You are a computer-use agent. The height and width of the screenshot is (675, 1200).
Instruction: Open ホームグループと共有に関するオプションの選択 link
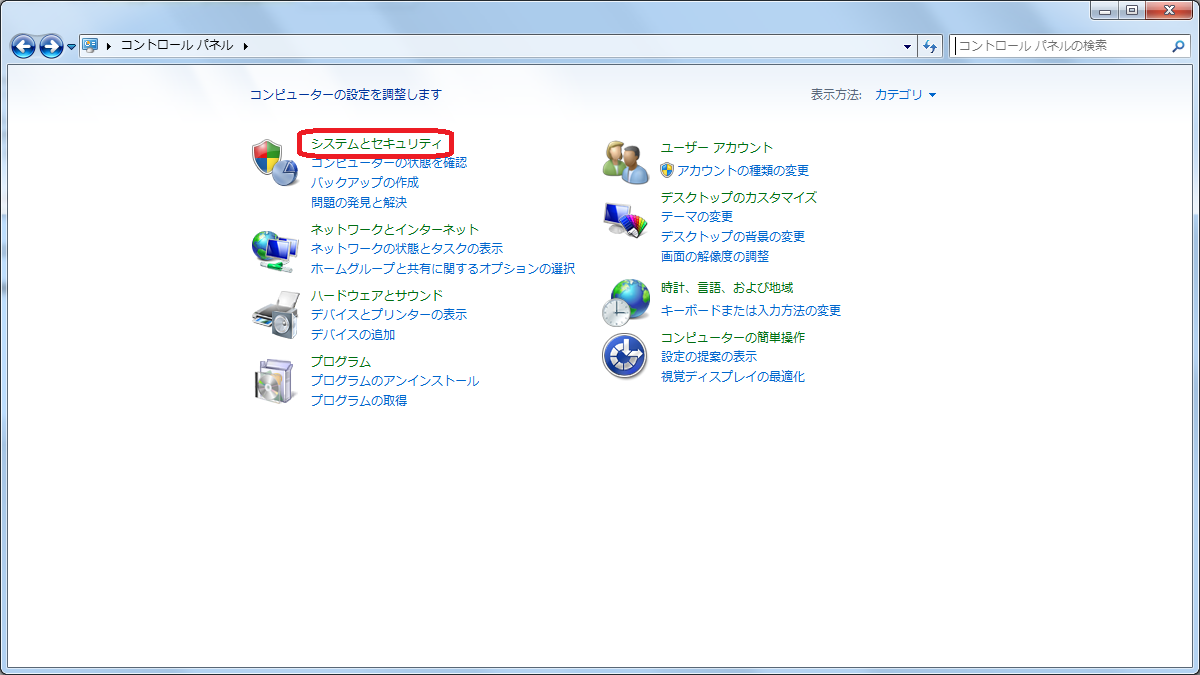[442, 269]
